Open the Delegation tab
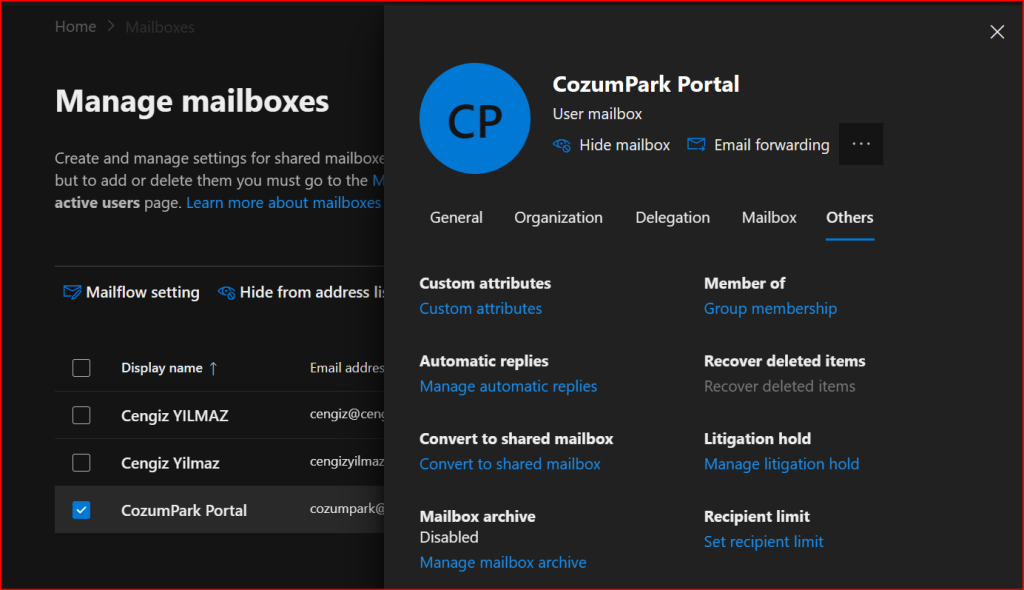This screenshot has width=1024, height=590. (672, 217)
